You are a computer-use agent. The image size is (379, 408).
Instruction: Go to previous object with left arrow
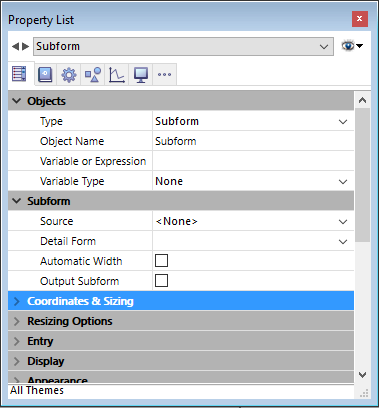[15, 46]
